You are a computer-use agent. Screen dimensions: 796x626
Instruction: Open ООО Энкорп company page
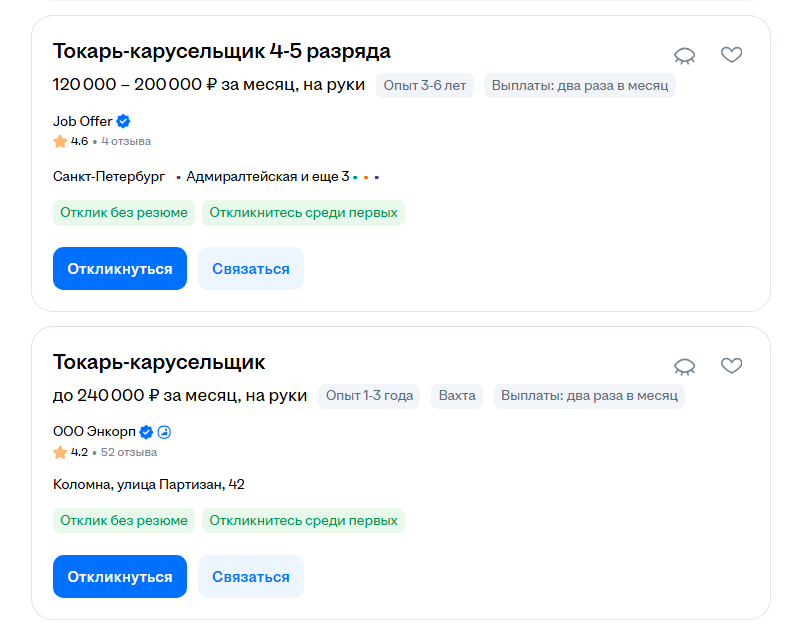[x=94, y=432]
